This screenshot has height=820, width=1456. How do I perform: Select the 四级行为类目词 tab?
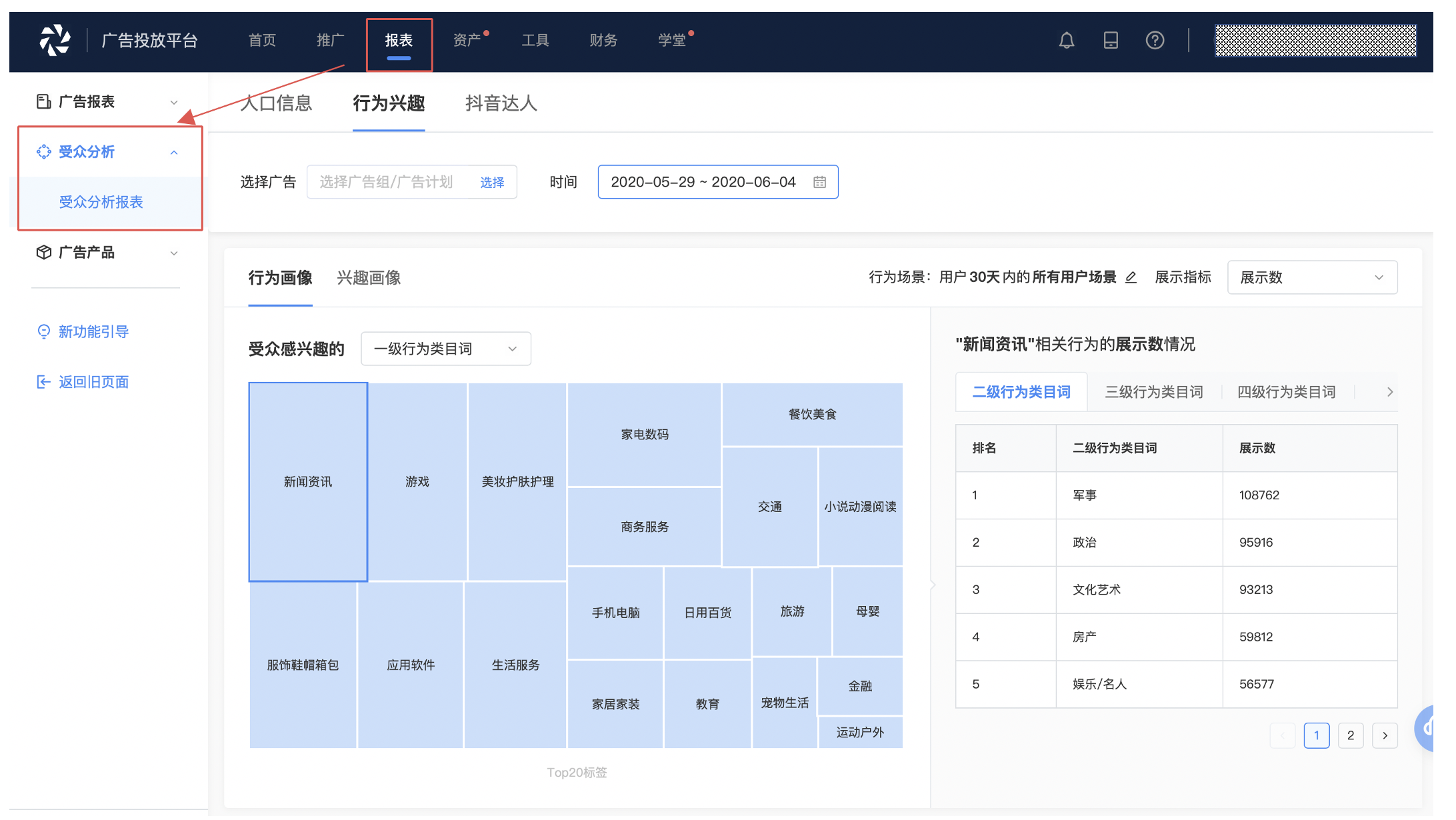pos(1286,392)
